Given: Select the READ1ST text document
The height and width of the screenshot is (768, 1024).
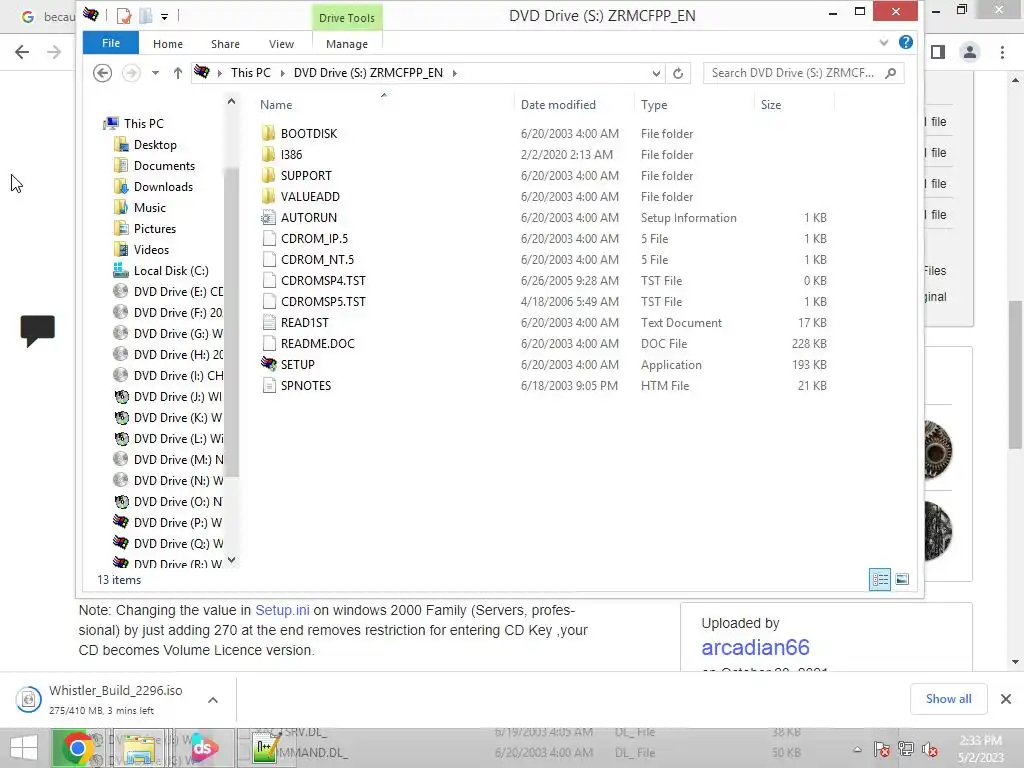Looking at the screenshot, I should (x=304, y=323).
